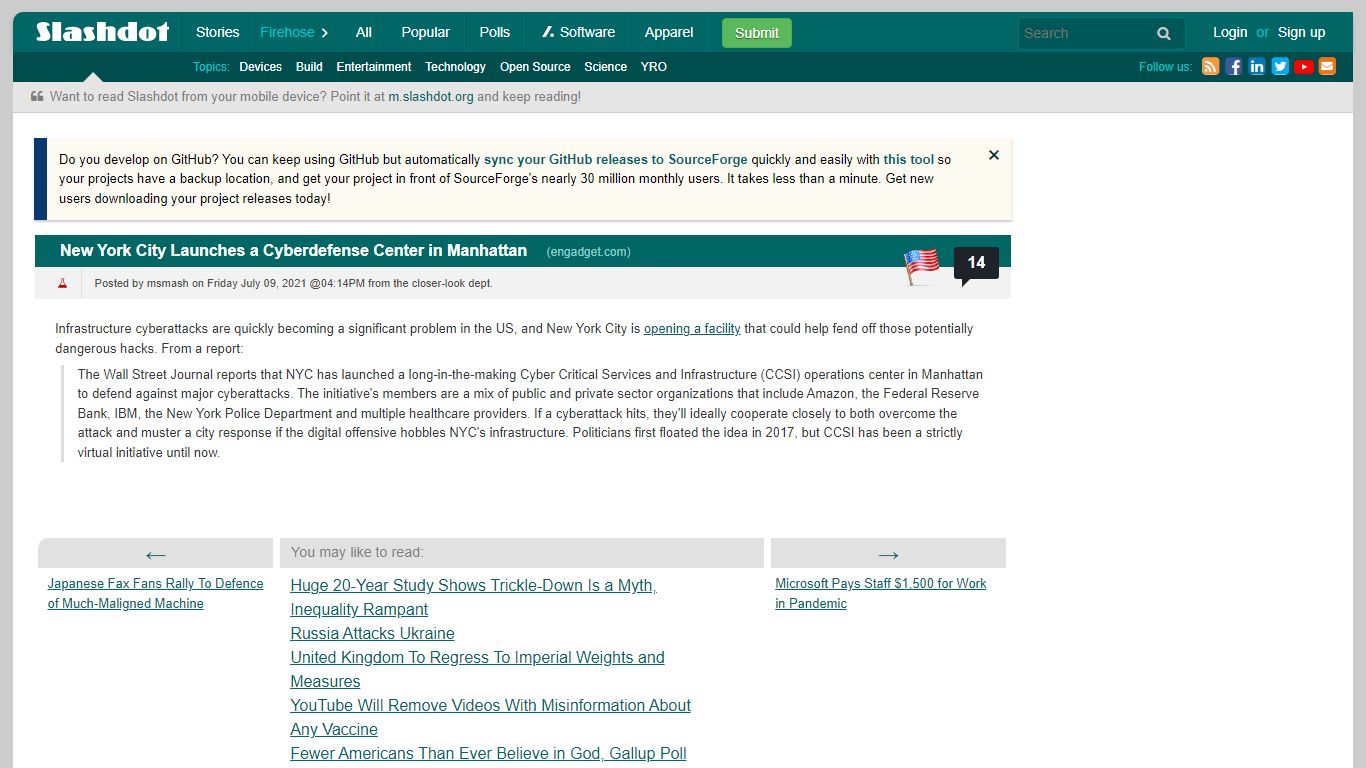Follow Slashdot on LinkedIn icon
1366x768 pixels.
(1257, 67)
